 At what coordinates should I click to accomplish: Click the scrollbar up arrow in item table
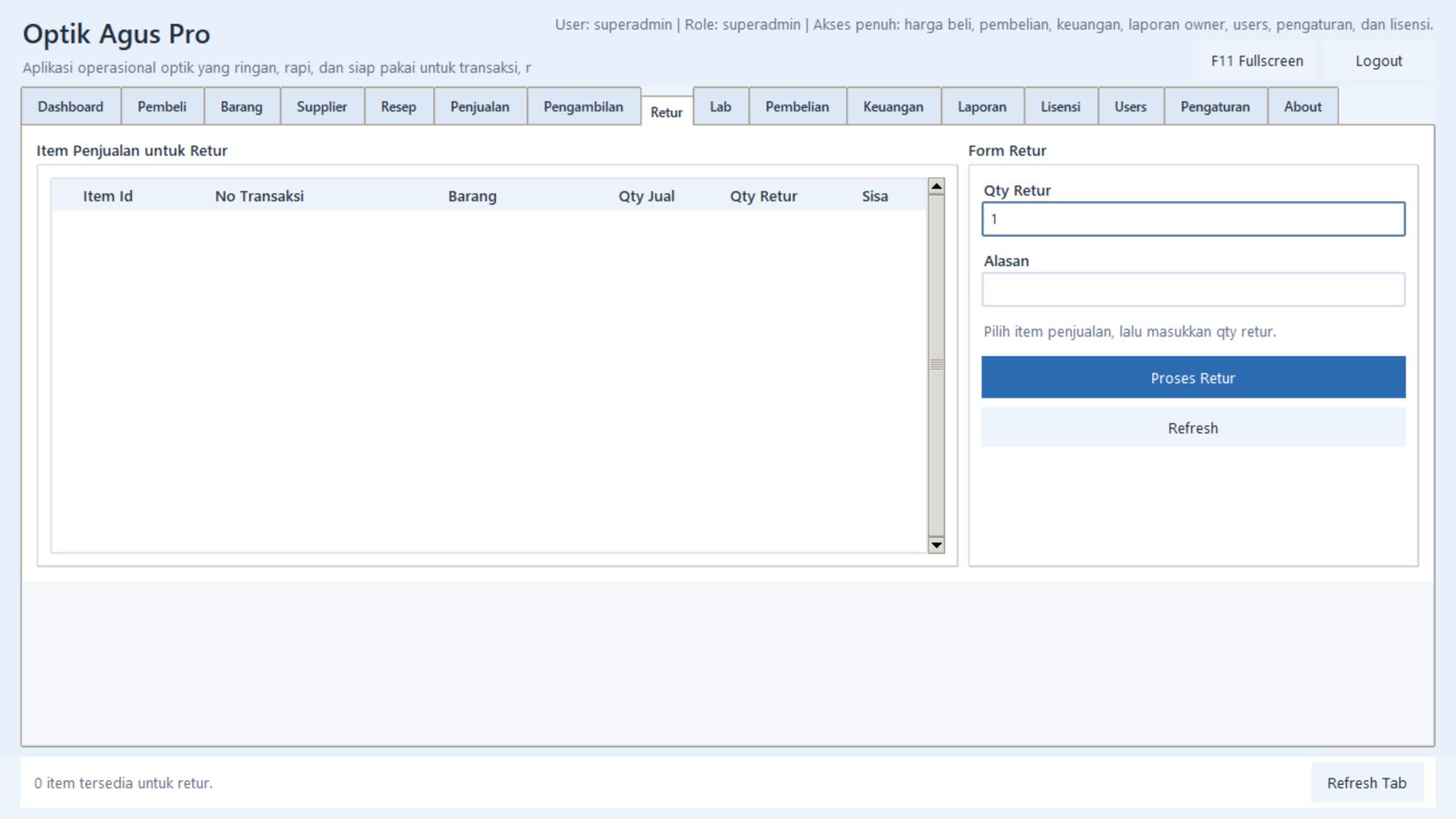pyautogui.click(x=937, y=187)
